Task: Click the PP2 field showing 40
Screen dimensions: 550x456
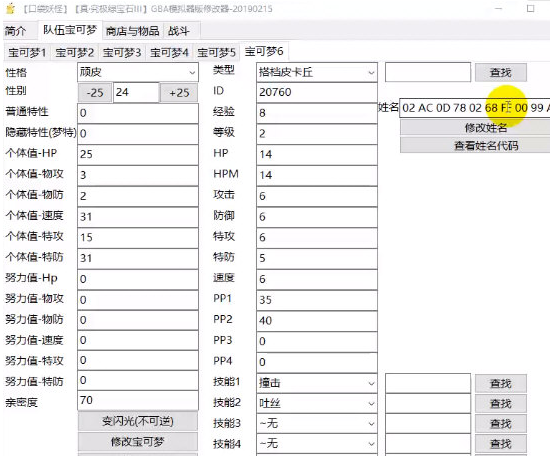Action: coord(317,320)
